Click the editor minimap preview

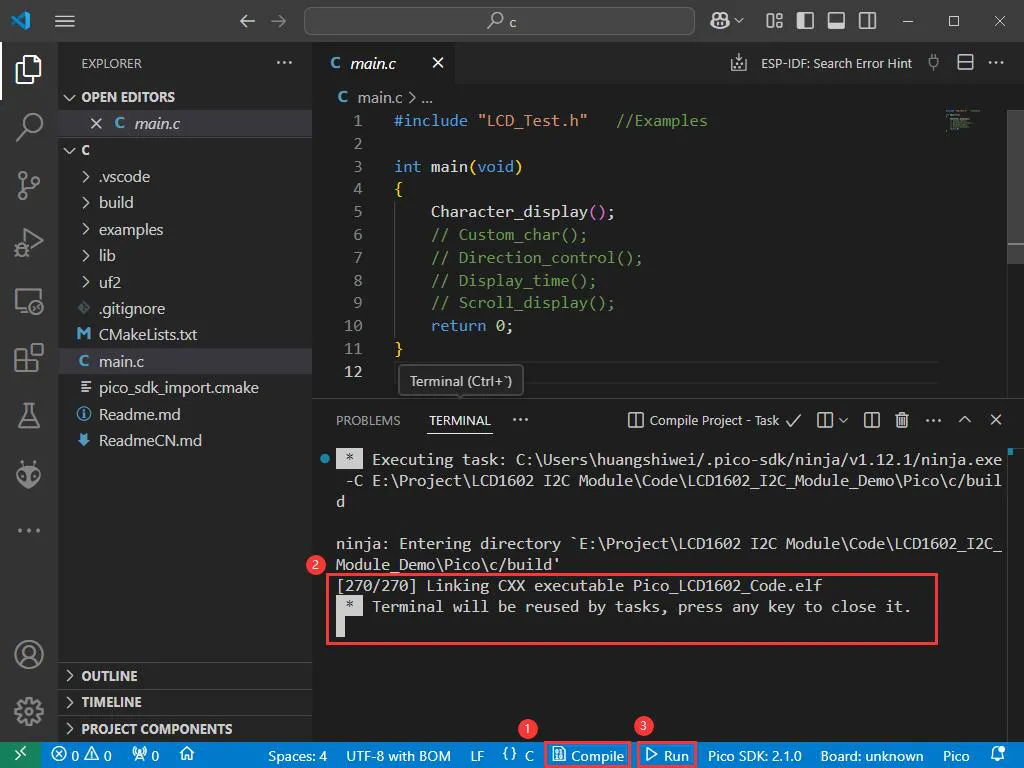[x=963, y=121]
